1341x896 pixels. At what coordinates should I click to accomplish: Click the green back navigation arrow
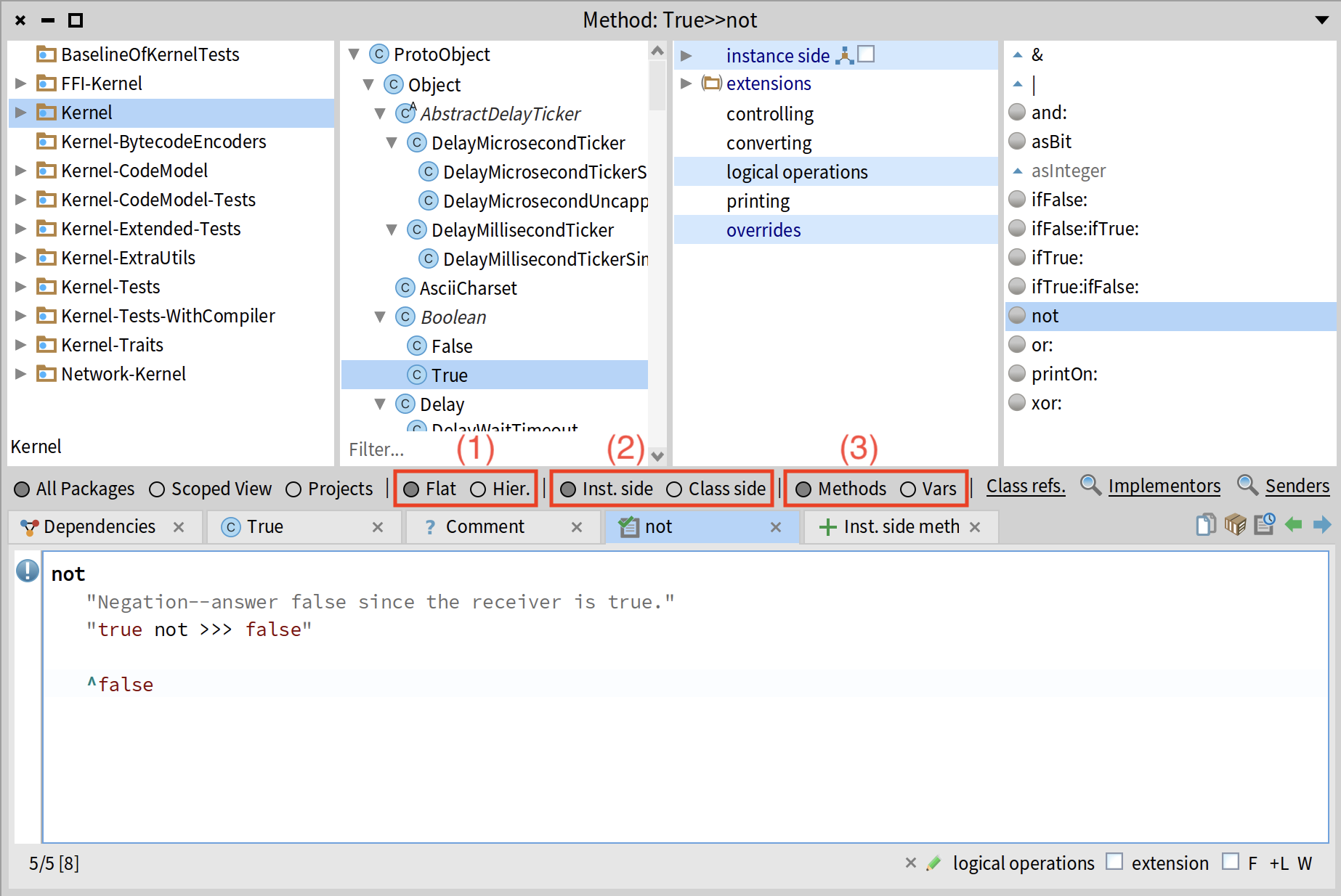(x=1293, y=524)
